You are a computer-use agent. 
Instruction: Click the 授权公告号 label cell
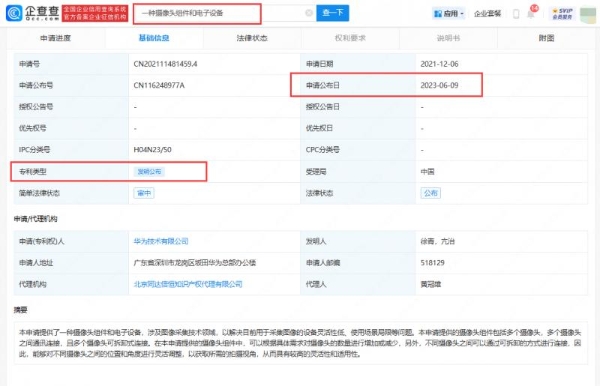coord(71,107)
